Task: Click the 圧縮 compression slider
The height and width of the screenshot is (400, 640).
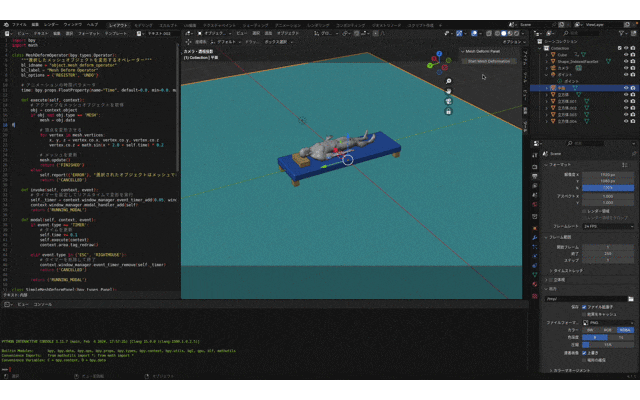Action: pyautogui.click(x=608, y=345)
